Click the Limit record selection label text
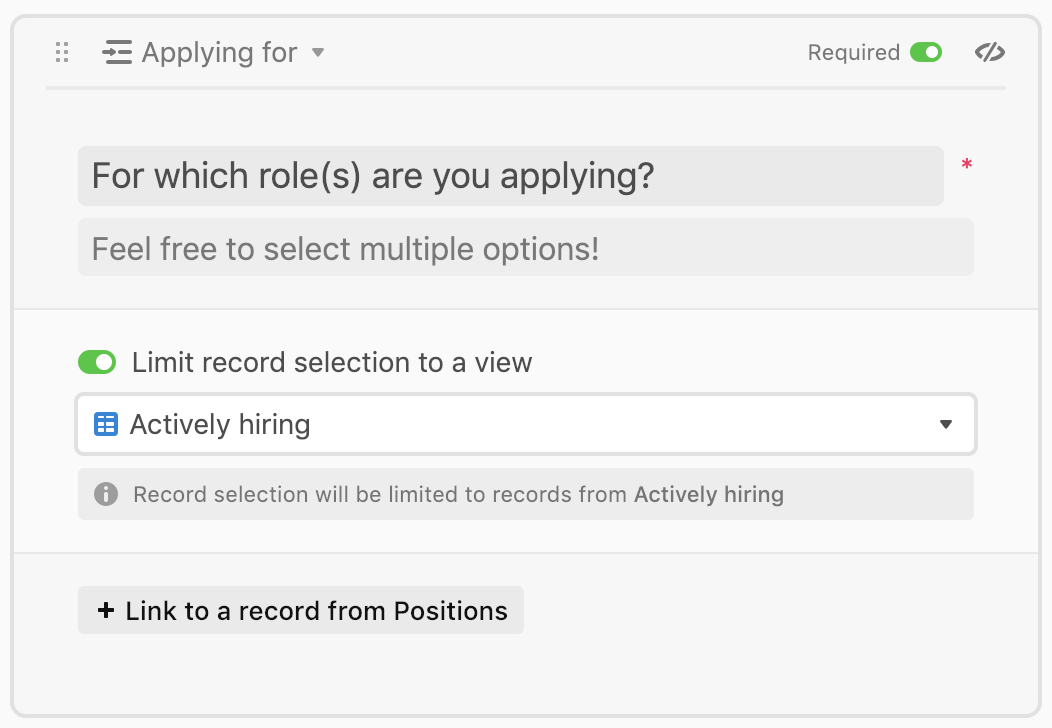This screenshot has width=1052, height=728. point(332,362)
